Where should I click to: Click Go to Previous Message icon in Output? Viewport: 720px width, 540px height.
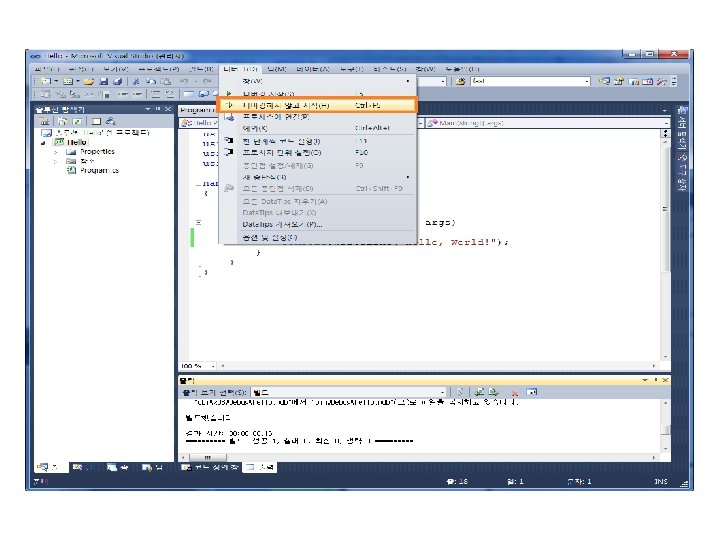479,392
